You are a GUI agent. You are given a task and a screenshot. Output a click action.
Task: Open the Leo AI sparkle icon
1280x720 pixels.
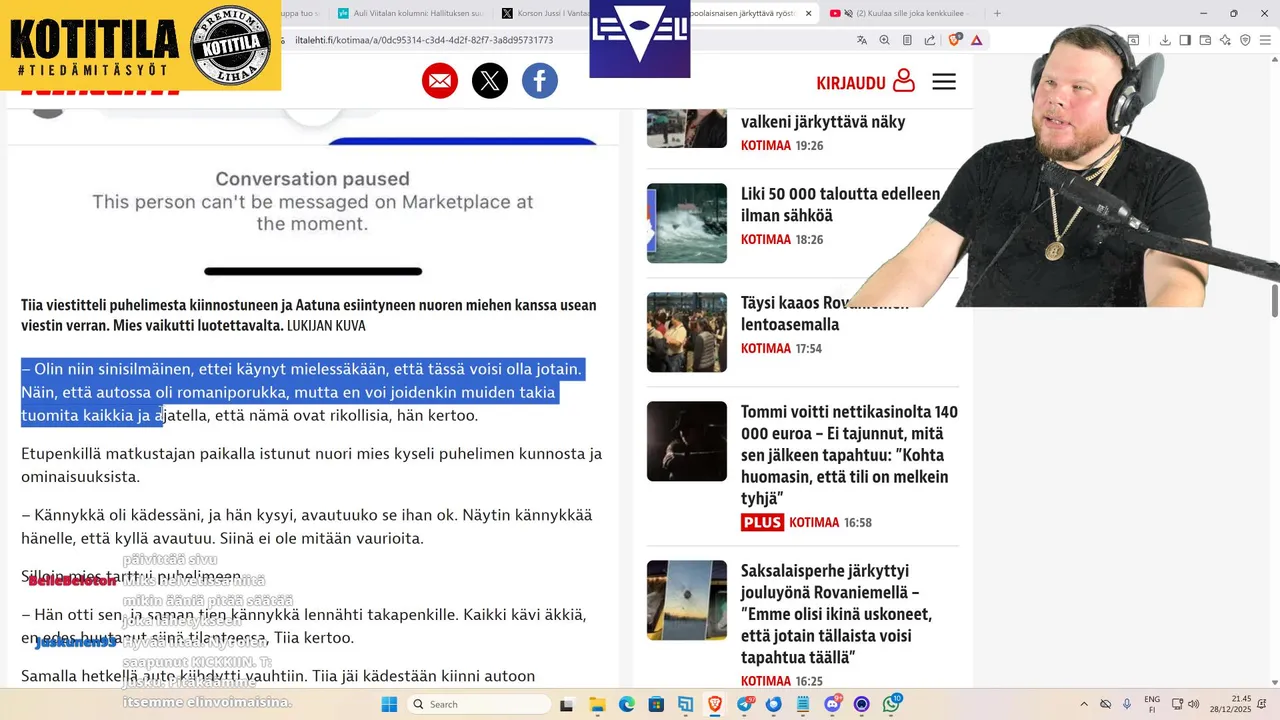(x=1225, y=40)
